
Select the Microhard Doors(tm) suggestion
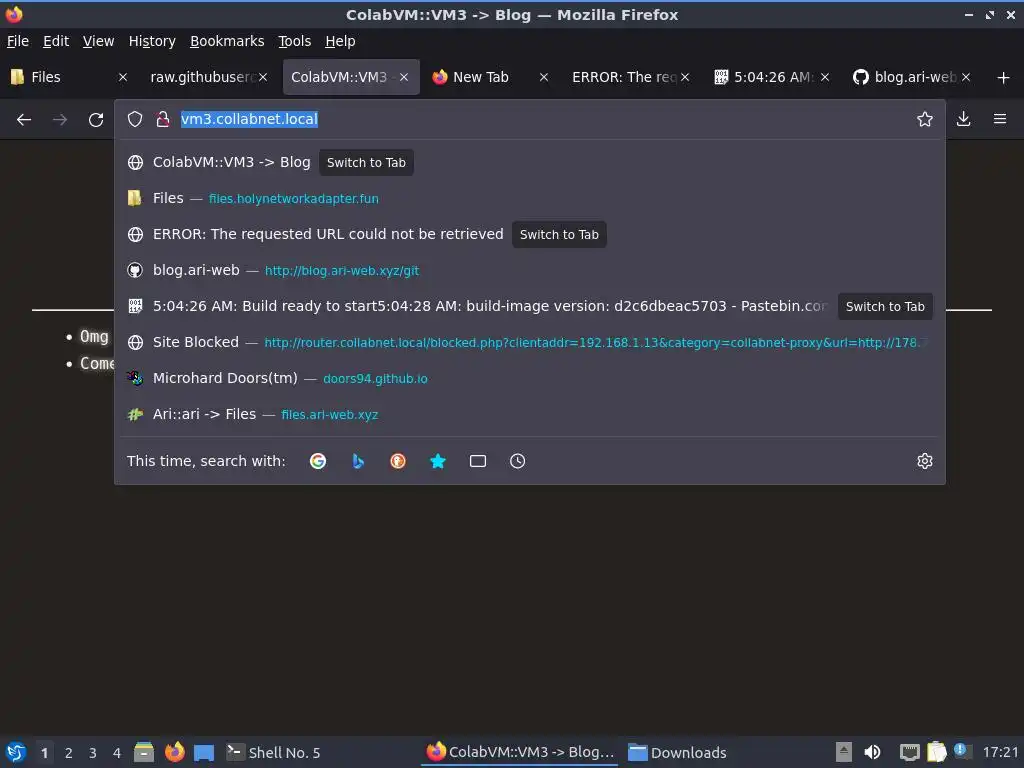(x=530, y=378)
